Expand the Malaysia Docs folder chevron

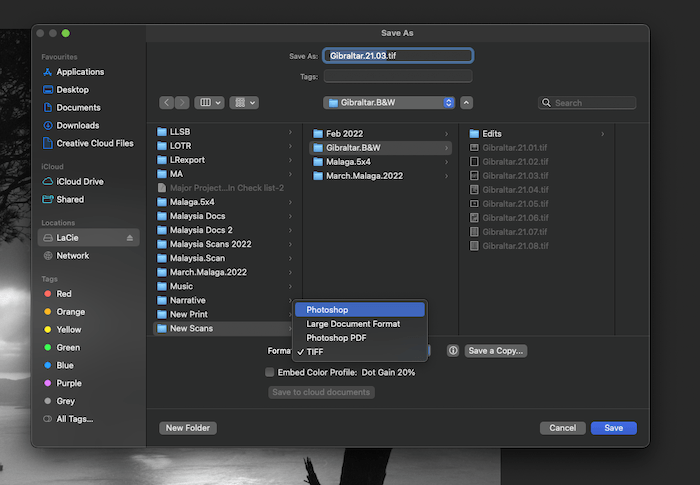click(x=291, y=216)
